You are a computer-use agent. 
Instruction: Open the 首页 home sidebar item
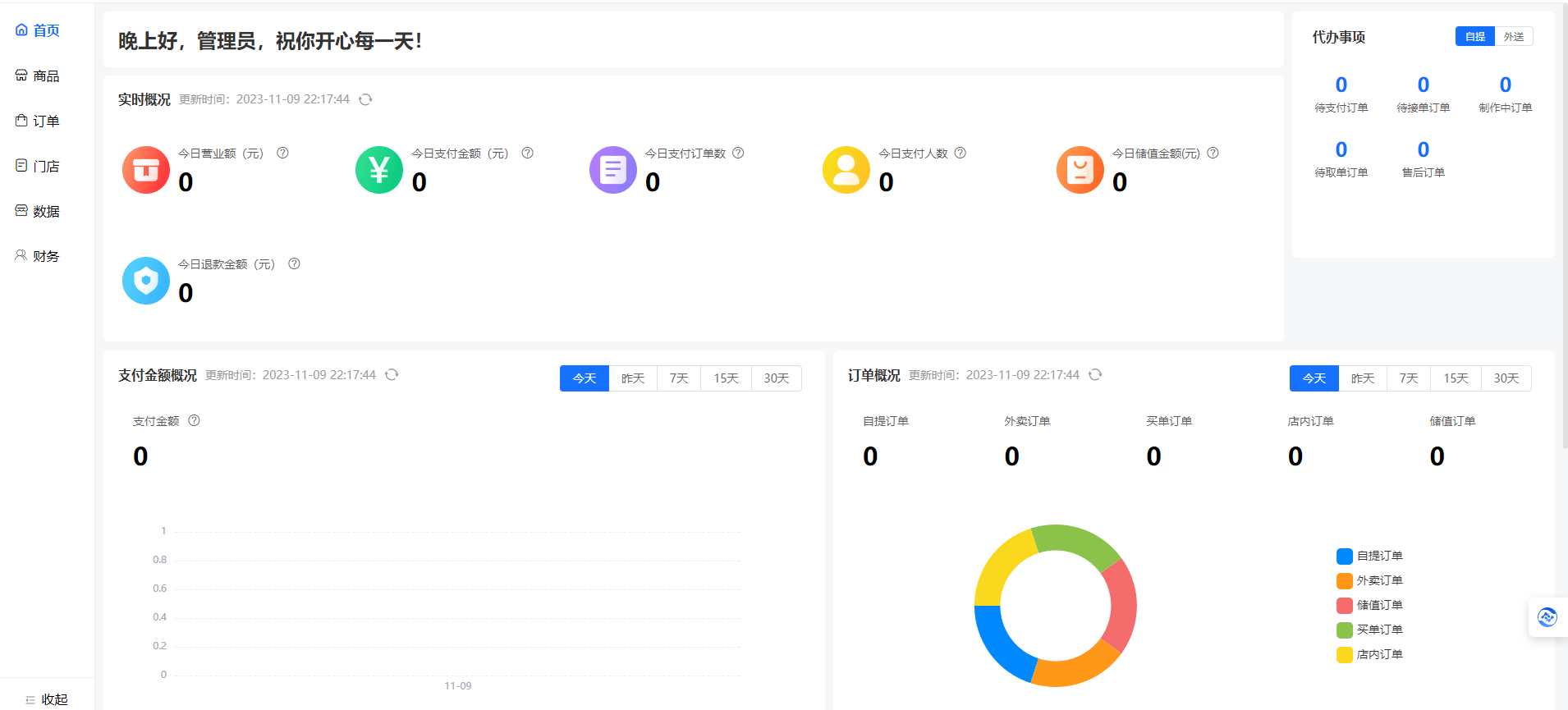[38, 30]
